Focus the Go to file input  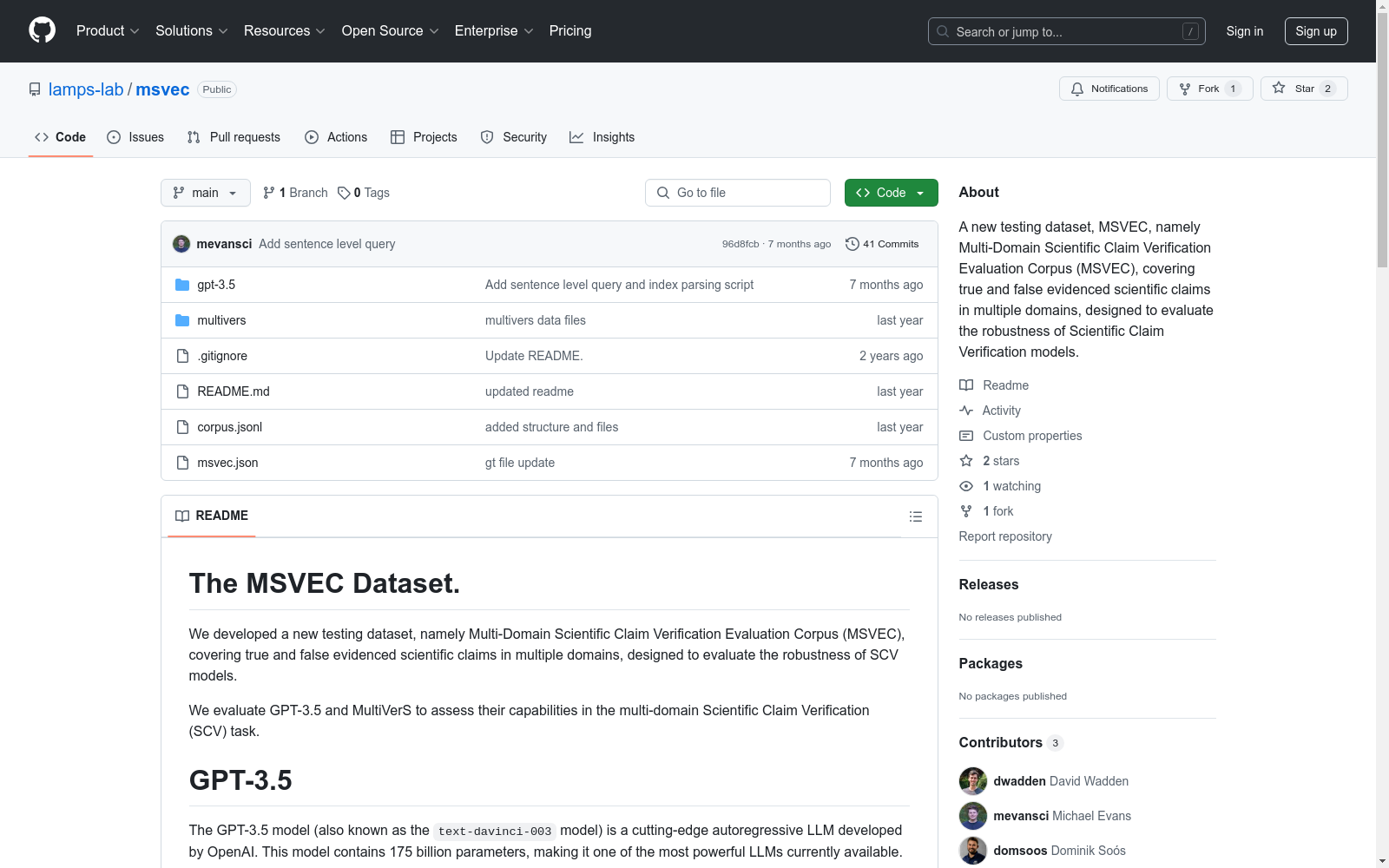click(738, 193)
